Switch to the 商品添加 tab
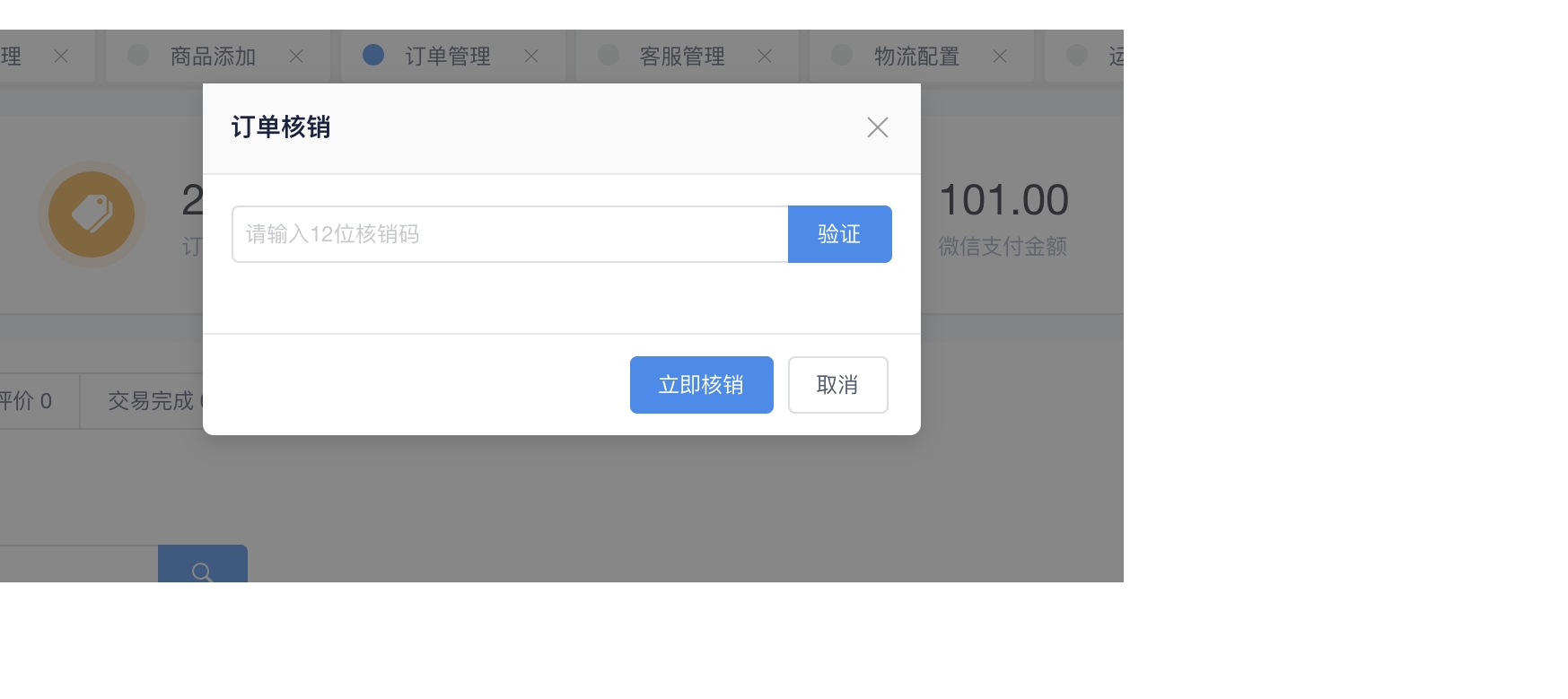This screenshot has width=1568, height=699. pyautogui.click(x=213, y=57)
